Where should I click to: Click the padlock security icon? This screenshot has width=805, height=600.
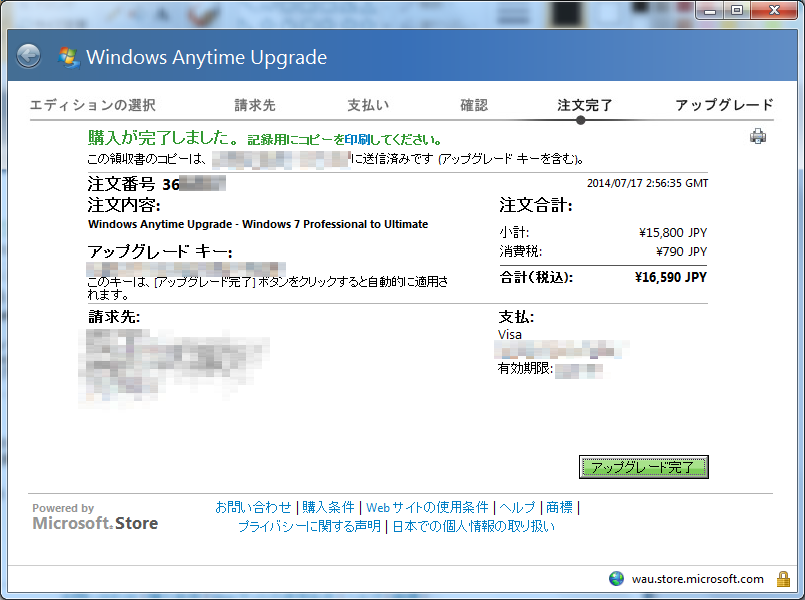[783, 579]
